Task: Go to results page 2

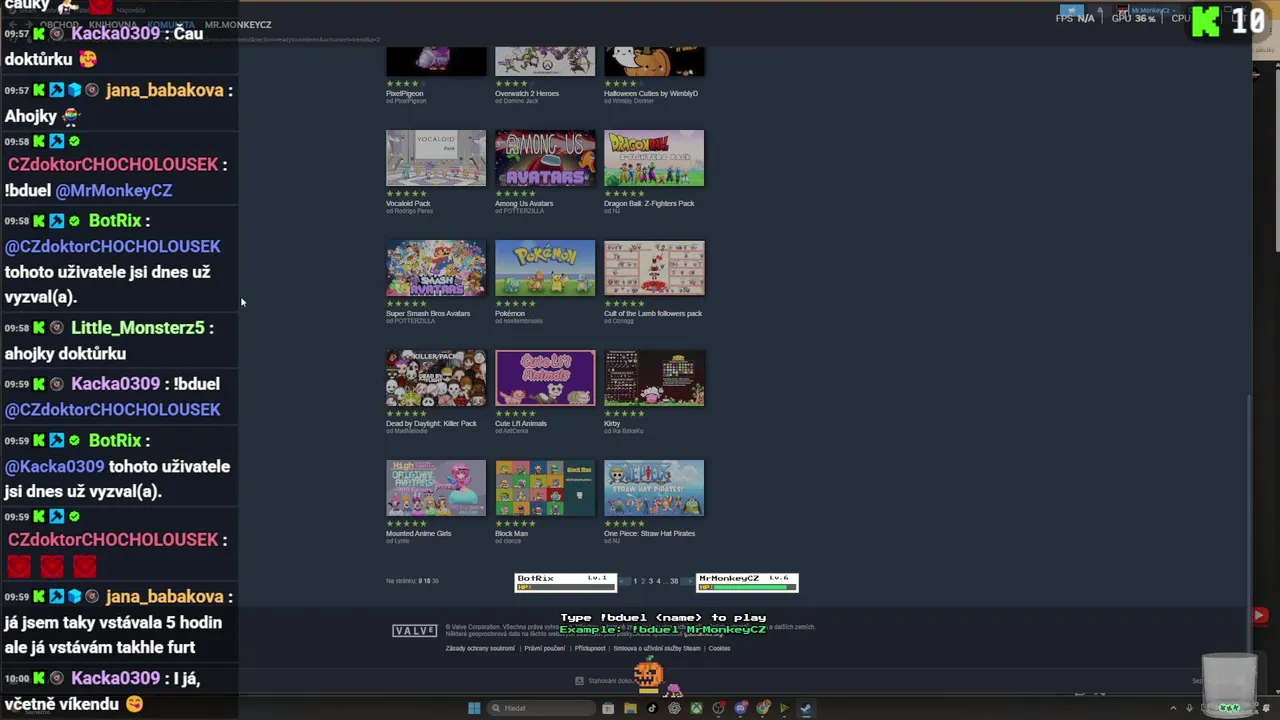Action: [642, 581]
